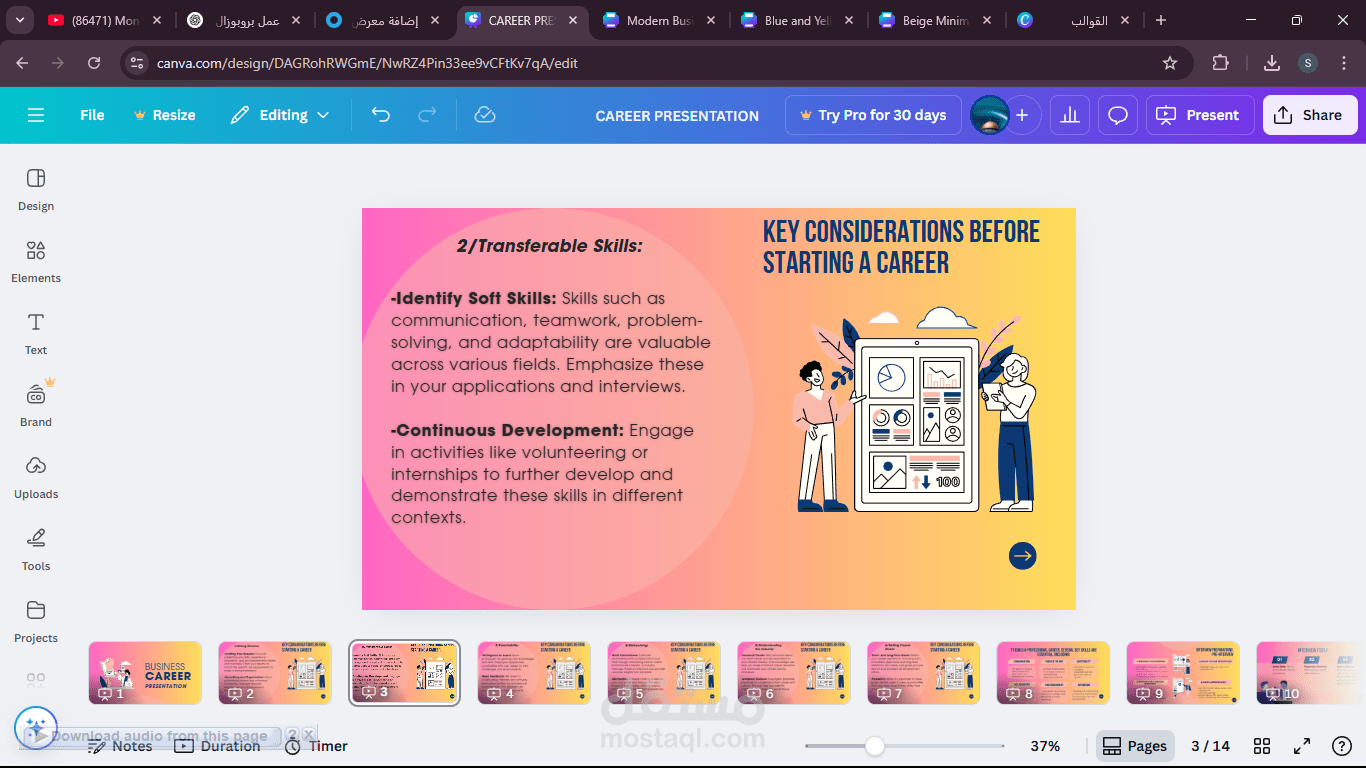Check the cloud save status icon
The image size is (1366, 768).
[485, 115]
